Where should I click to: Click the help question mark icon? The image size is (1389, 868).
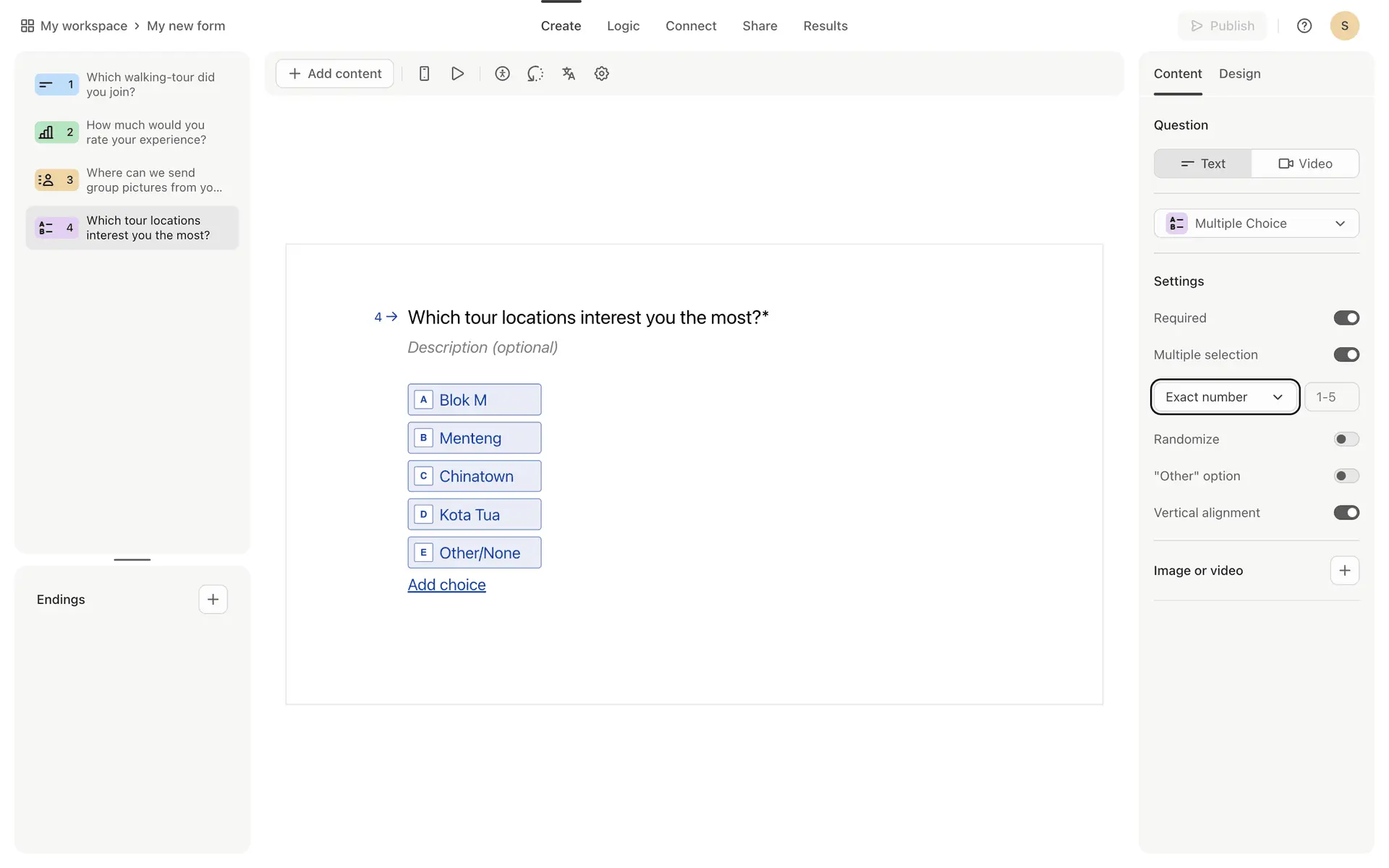(x=1304, y=26)
